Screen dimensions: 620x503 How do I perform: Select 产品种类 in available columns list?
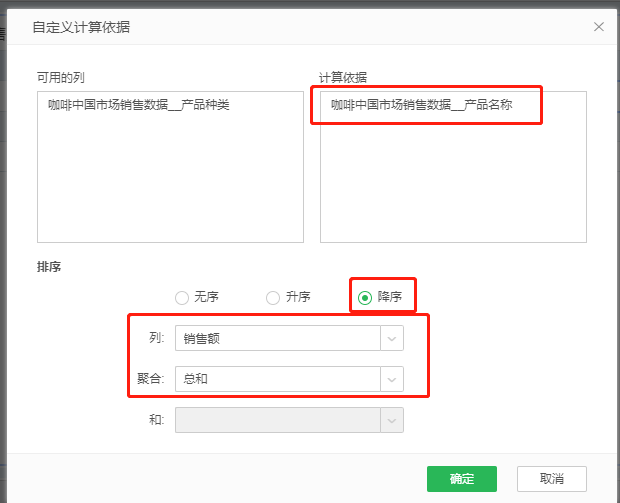click(138, 105)
